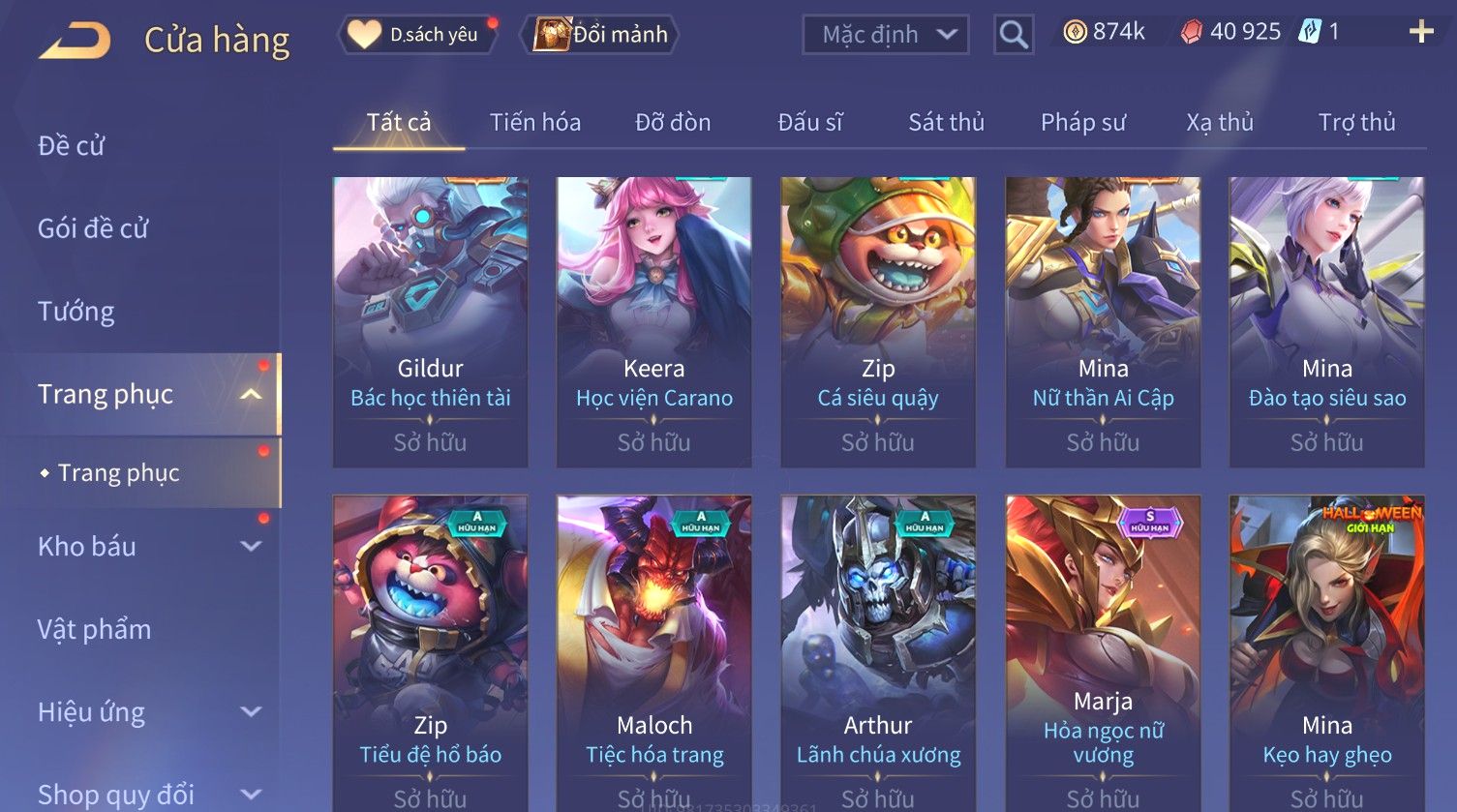1457x812 pixels.
Task: Tap the back arrow icon
Action: pyautogui.click(x=75, y=41)
